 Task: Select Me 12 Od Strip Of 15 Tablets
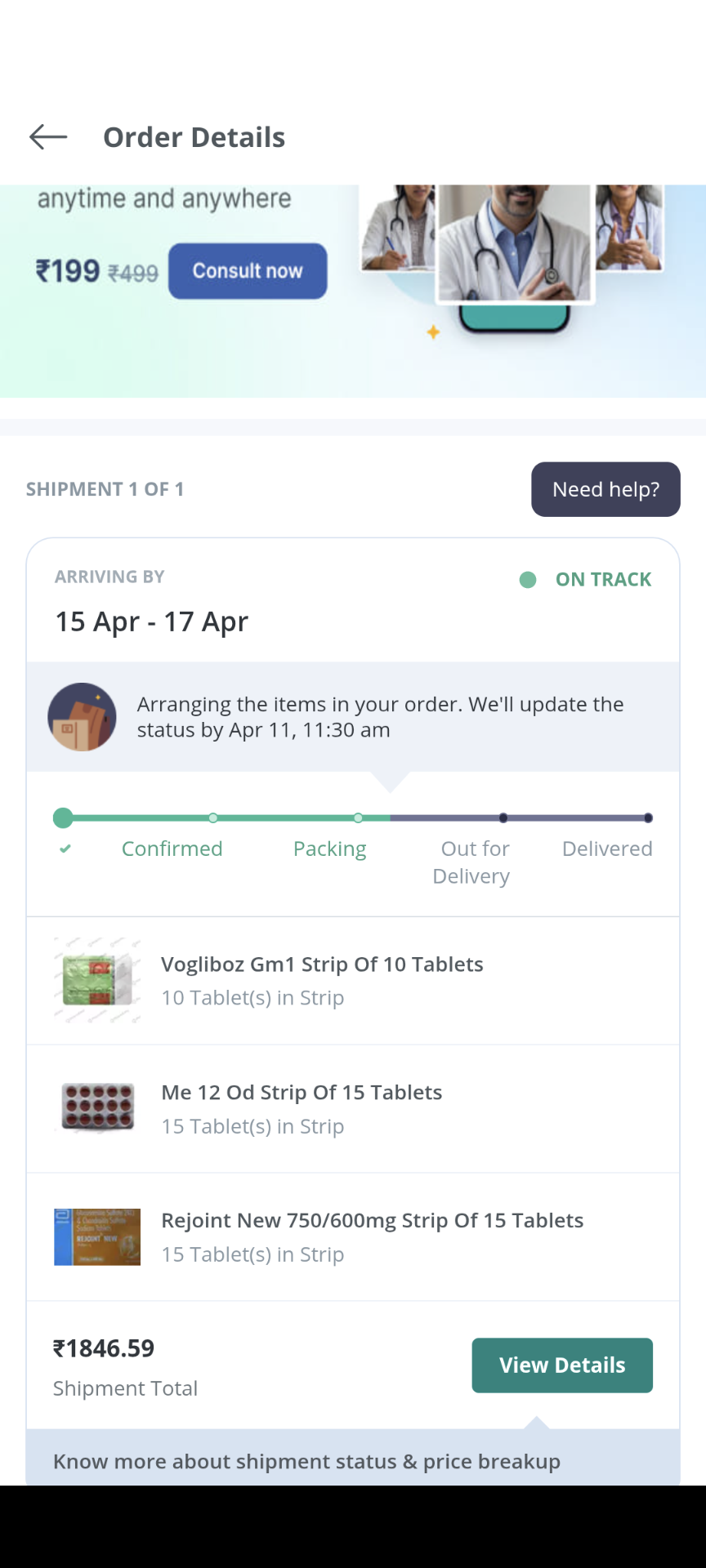302,1093
